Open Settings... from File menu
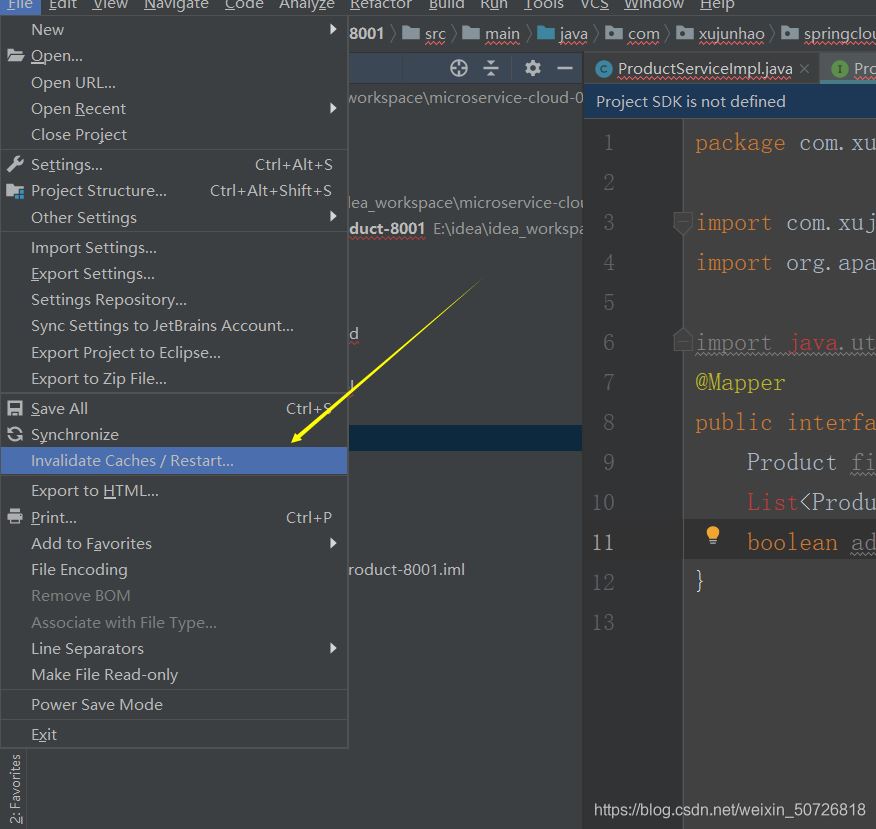Viewport: 876px width, 829px height. pyautogui.click(x=174, y=165)
